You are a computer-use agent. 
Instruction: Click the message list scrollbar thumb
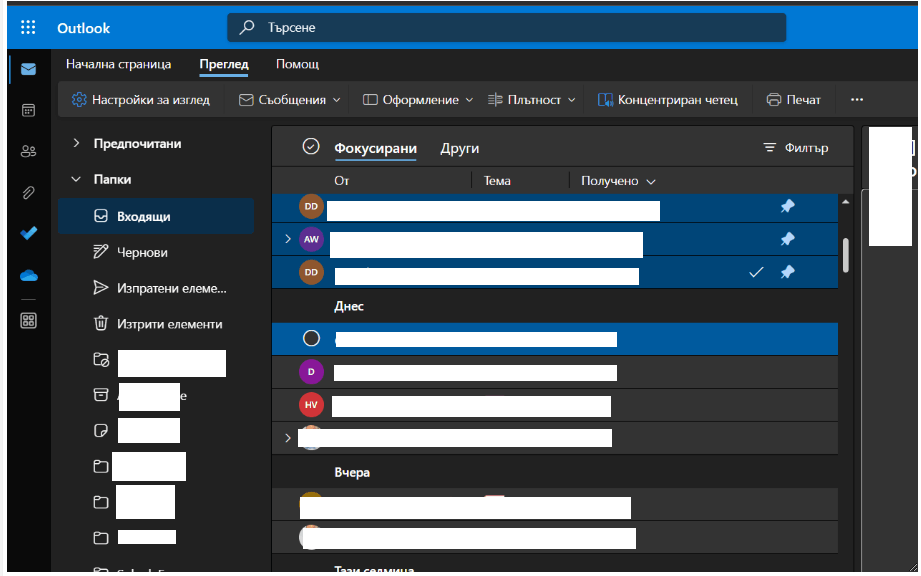coord(846,255)
